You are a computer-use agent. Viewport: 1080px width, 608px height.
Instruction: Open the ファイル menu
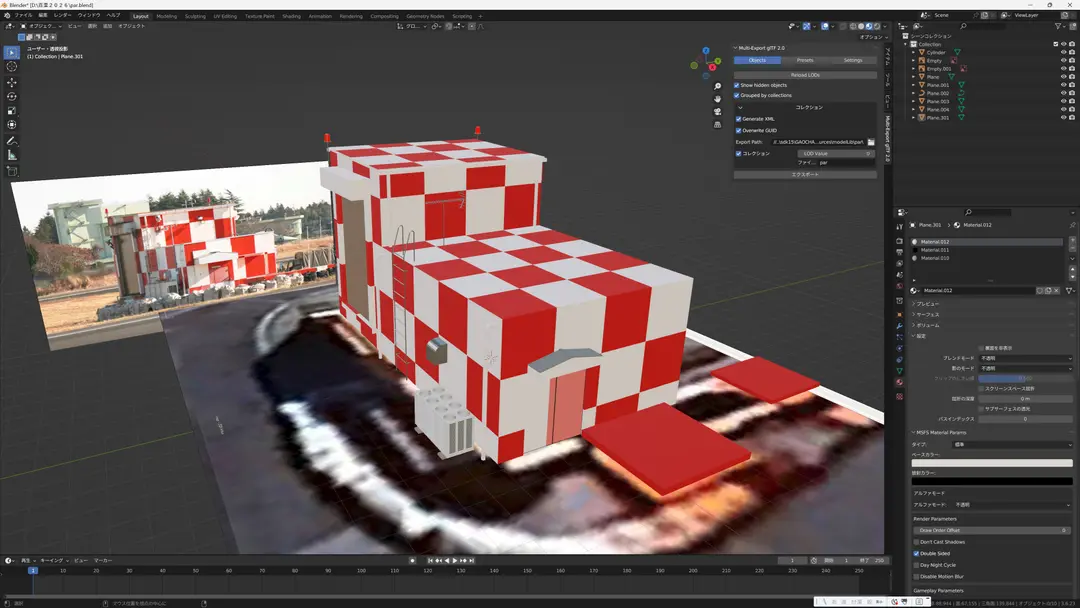point(23,15)
